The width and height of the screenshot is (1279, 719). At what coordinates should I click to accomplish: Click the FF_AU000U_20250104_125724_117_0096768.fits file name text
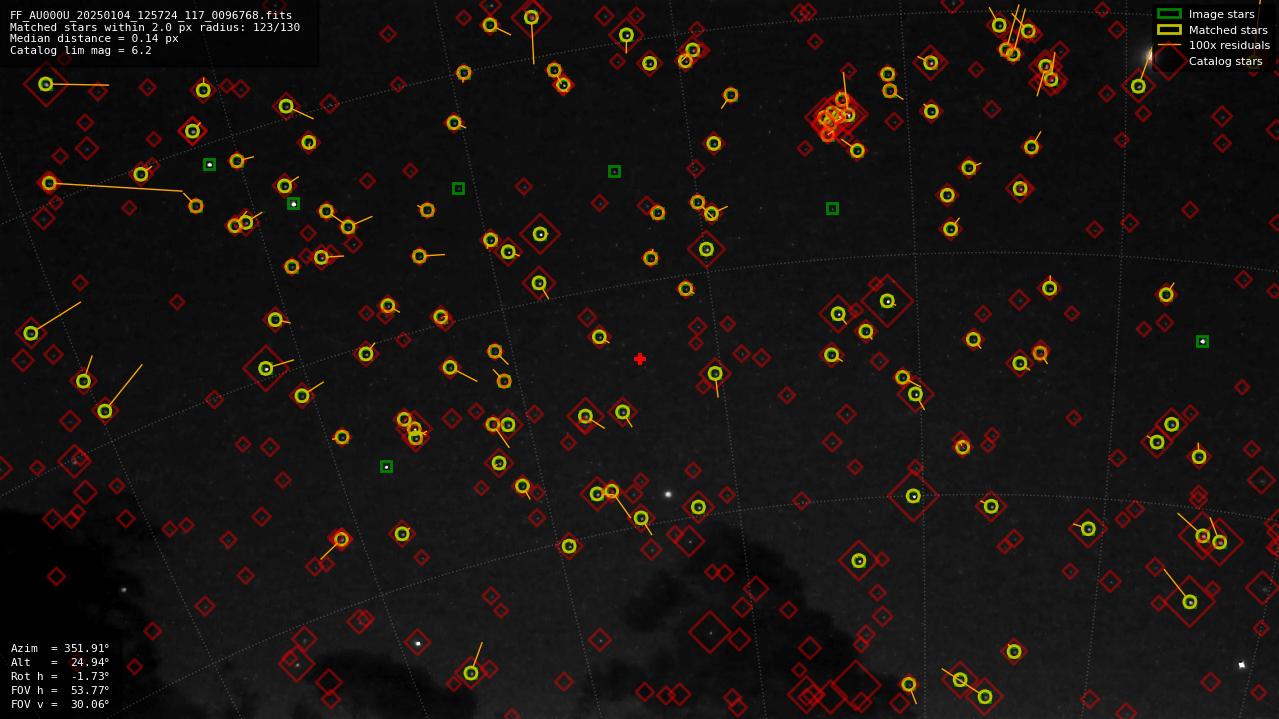point(151,15)
